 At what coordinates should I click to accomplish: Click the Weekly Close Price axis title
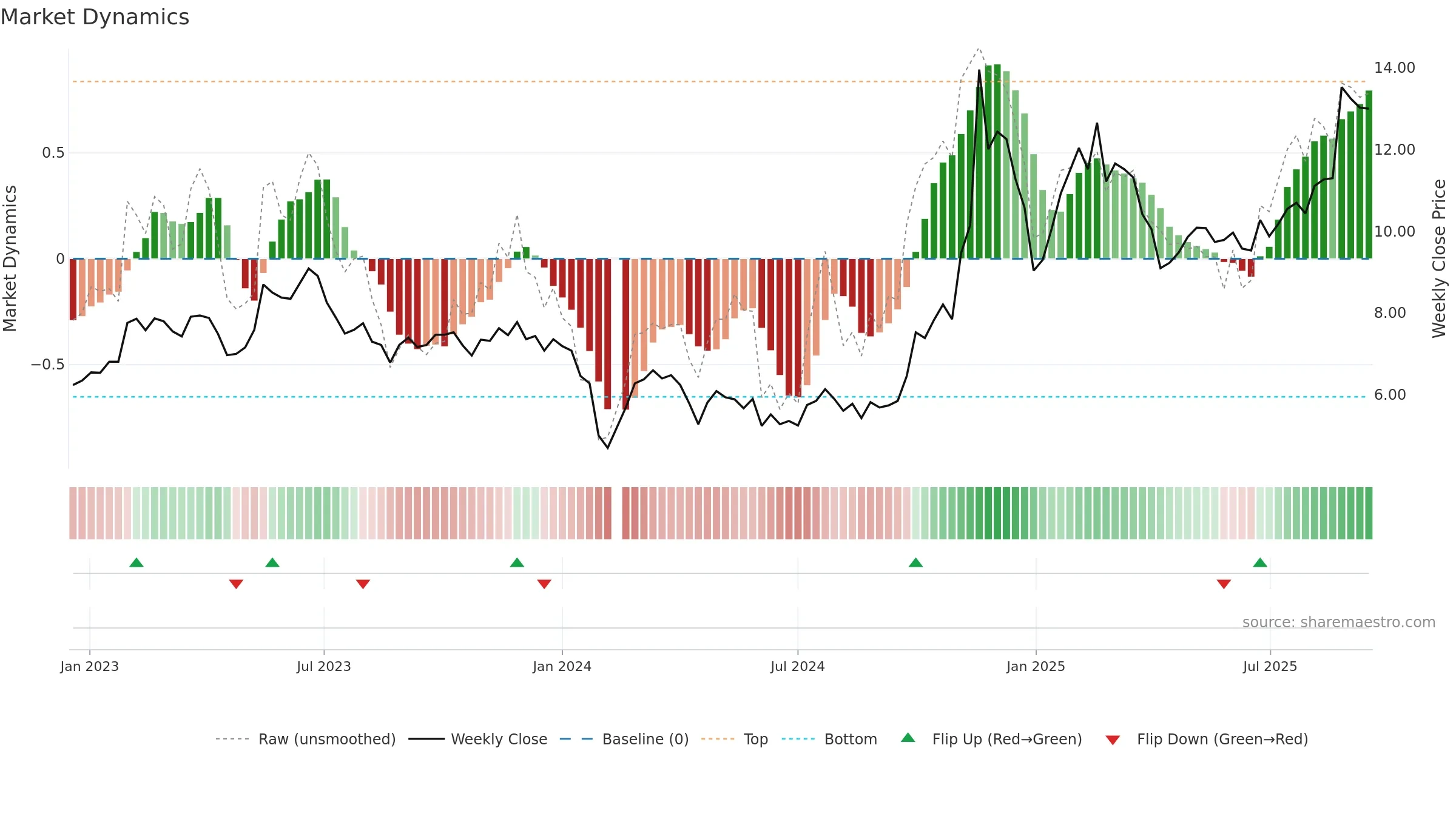[x=1439, y=258]
